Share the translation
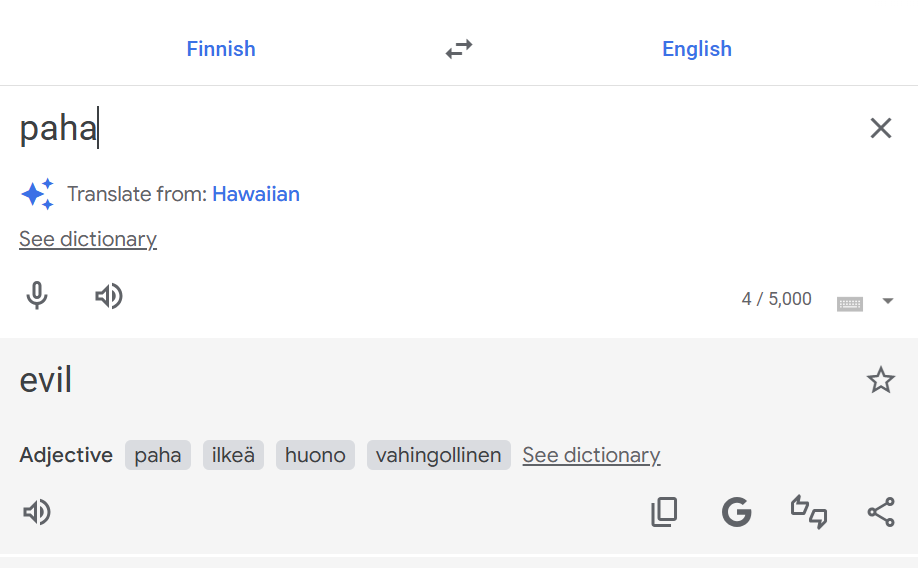 [x=880, y=513]
